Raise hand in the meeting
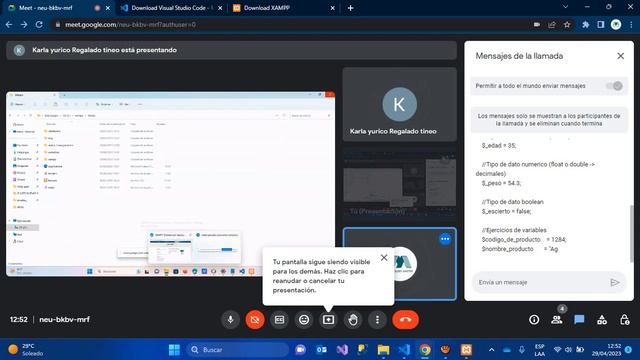This screenshot has height=360, width=640. pyautogui.click(x=353, y=320)
